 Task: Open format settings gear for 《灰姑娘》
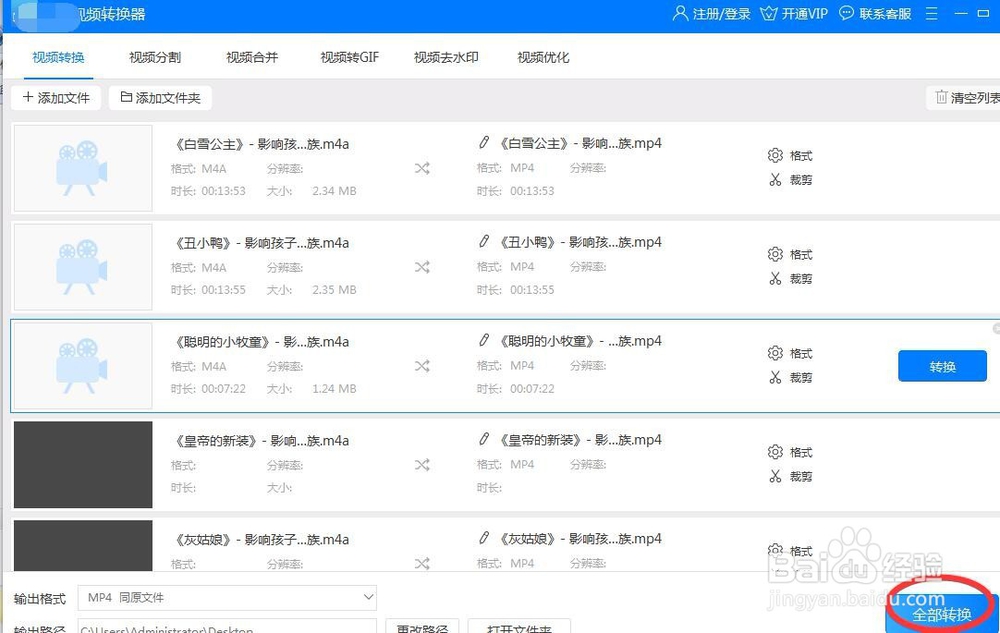pos(775,551)
